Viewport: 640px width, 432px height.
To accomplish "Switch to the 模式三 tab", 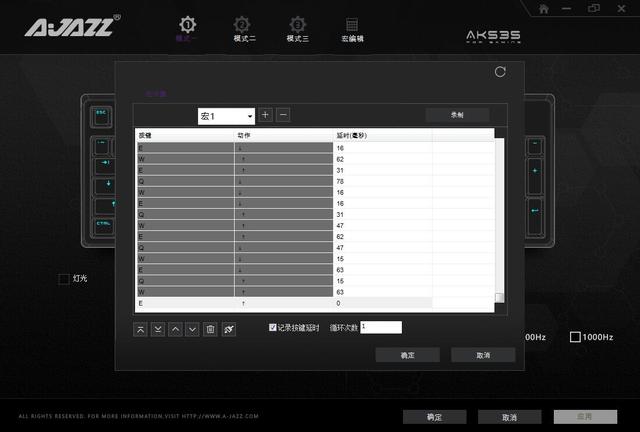I will pos(298,29).
